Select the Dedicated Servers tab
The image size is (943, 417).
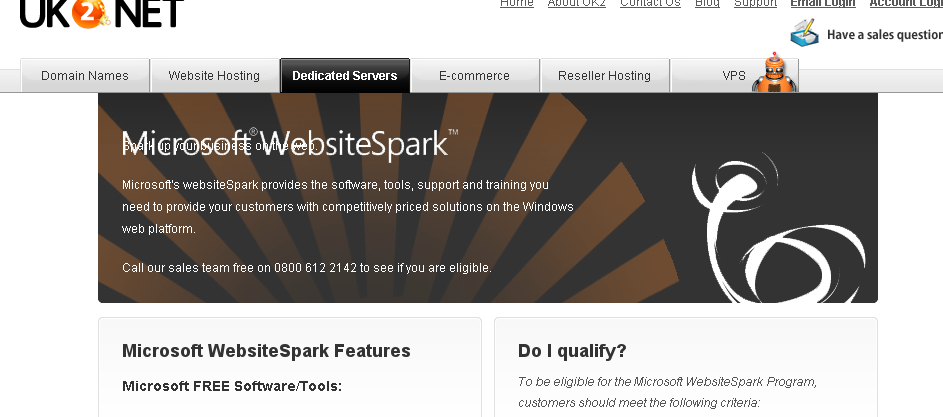coord(345,76)
